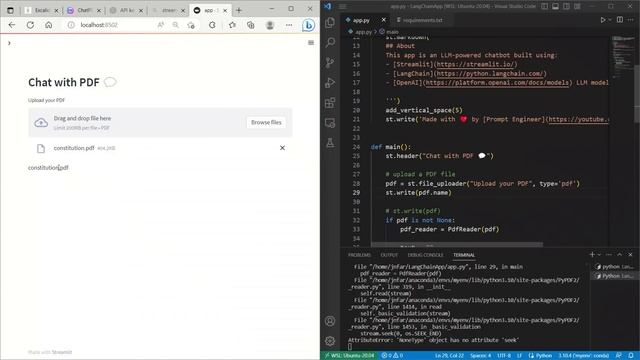
Task: Open Source Control view in VS Code
Action: click(x=330, y=62)
